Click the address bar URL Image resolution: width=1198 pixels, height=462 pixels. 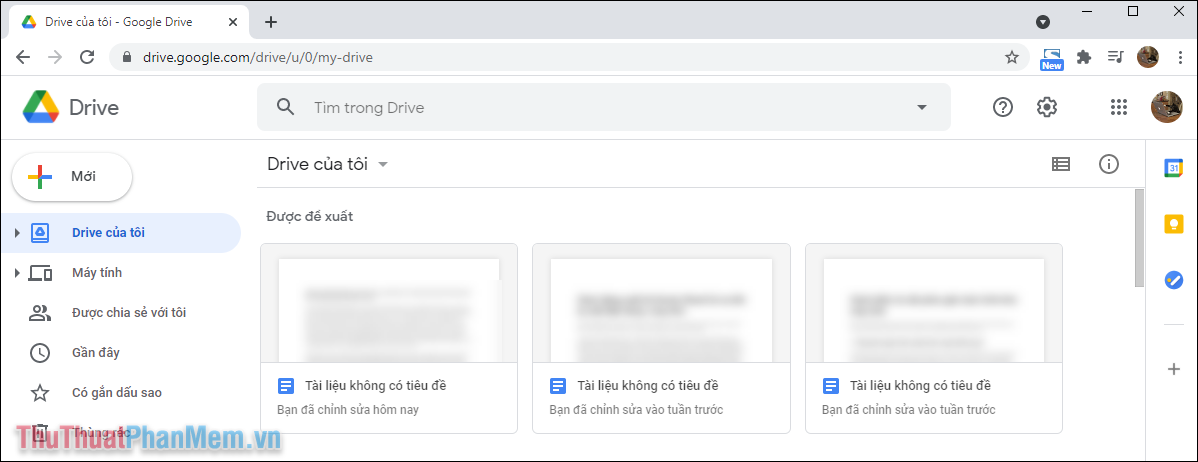pos(257,57)
